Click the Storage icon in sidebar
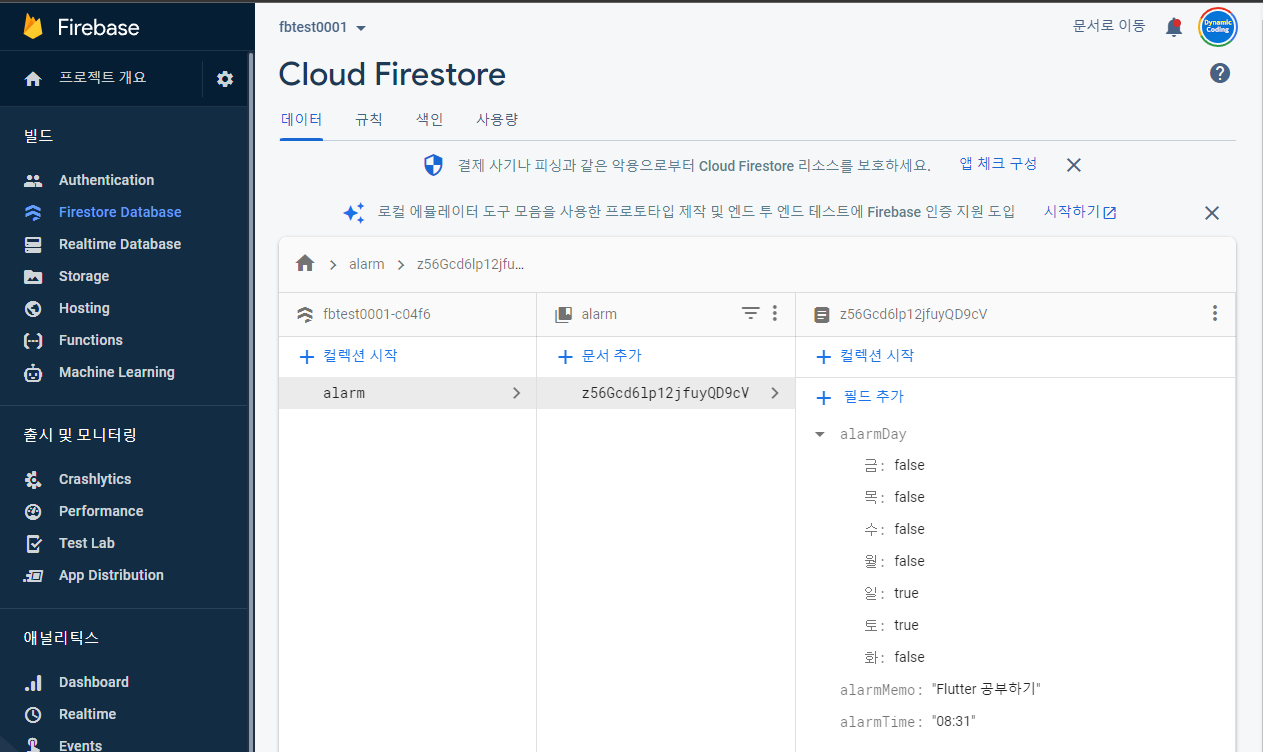The width and height of the screenshot is (1263, 752). (33, 276)
